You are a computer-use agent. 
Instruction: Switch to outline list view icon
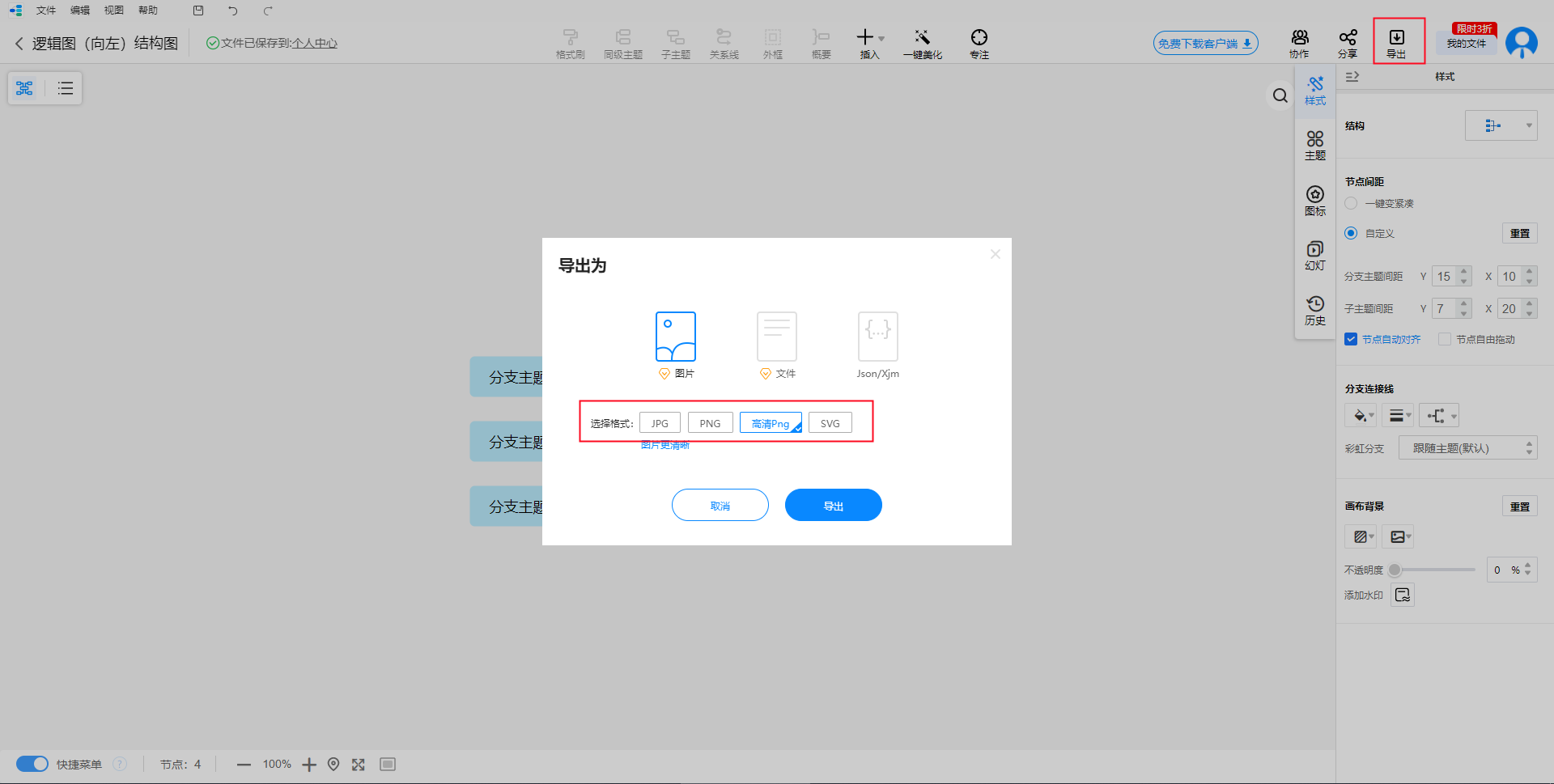pos(65,88)
